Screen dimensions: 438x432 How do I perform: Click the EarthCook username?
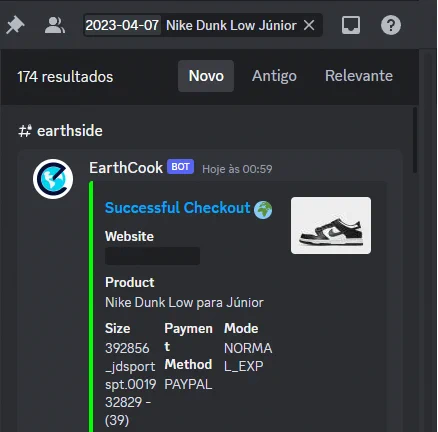coord(126,168)
